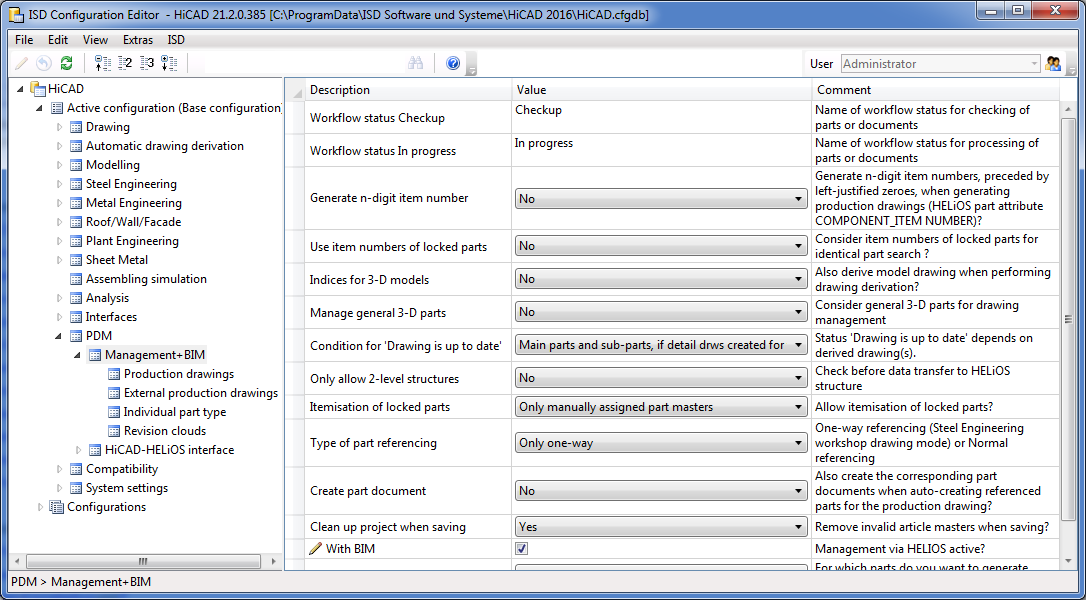The image size is (1086, 600).
Task: Click table icon of Assembling simulation
Action: pyautogui.click(x=76, y=279)
